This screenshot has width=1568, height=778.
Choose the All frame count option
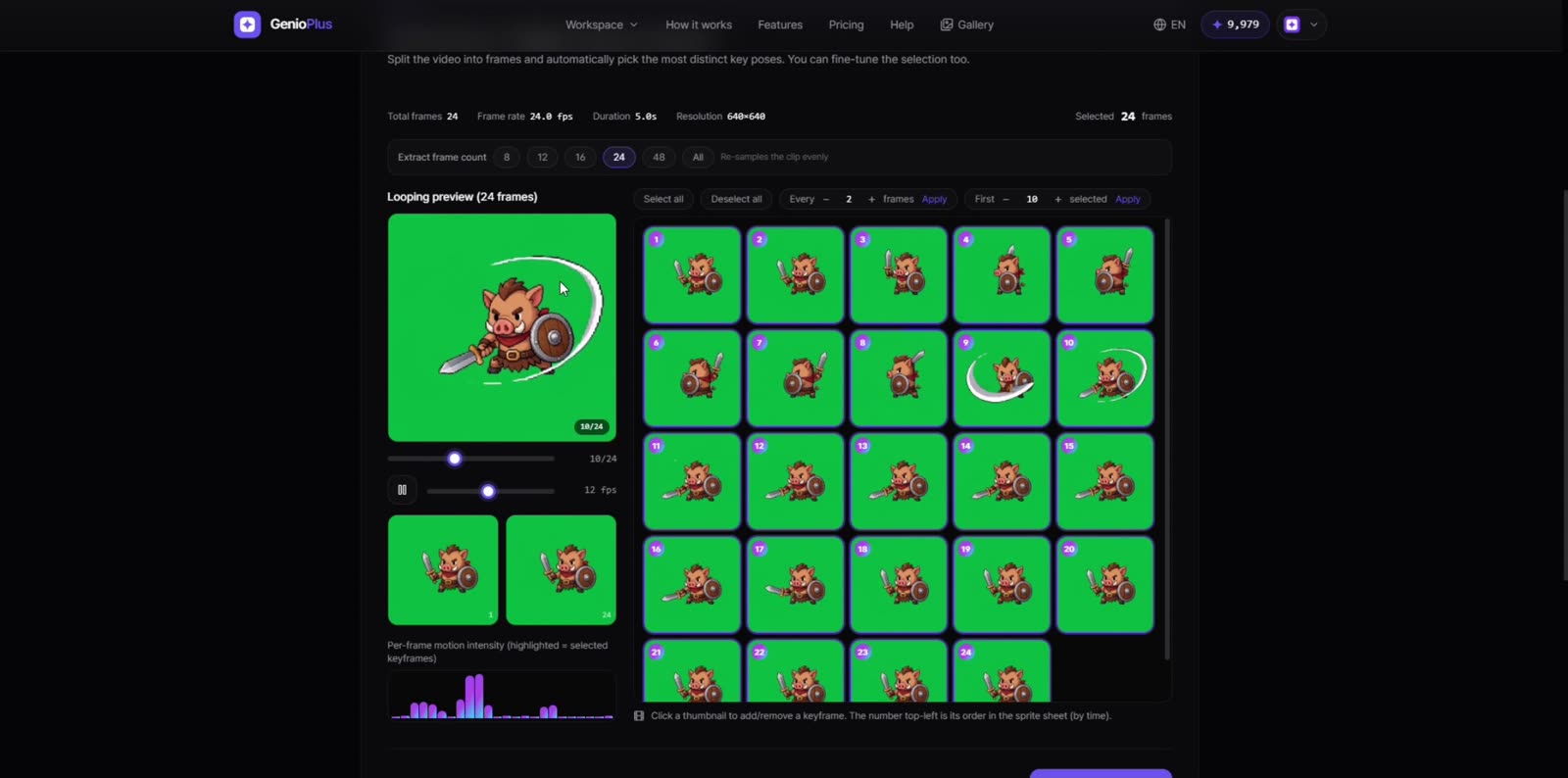[x=698, y=157]
